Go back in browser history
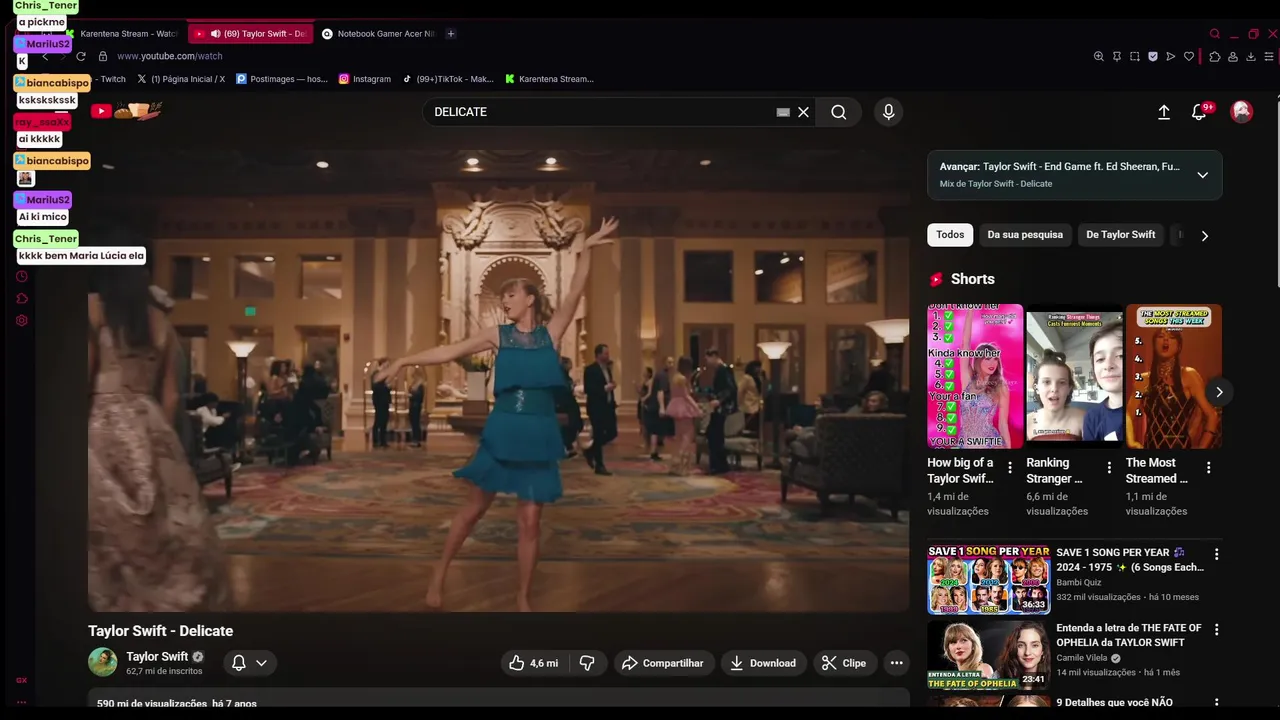Image resolution: width=1280 pixels, height=720 pixels. [x=45, y=57]
